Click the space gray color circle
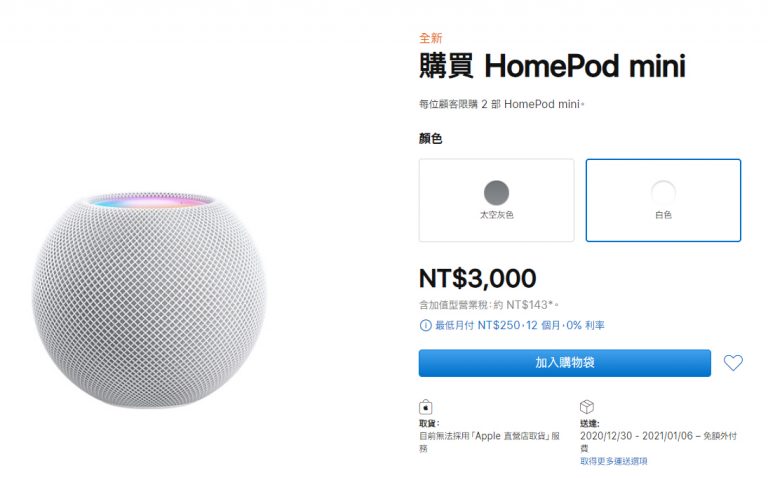This screenshot has width=768, height=478. (496, 192)
